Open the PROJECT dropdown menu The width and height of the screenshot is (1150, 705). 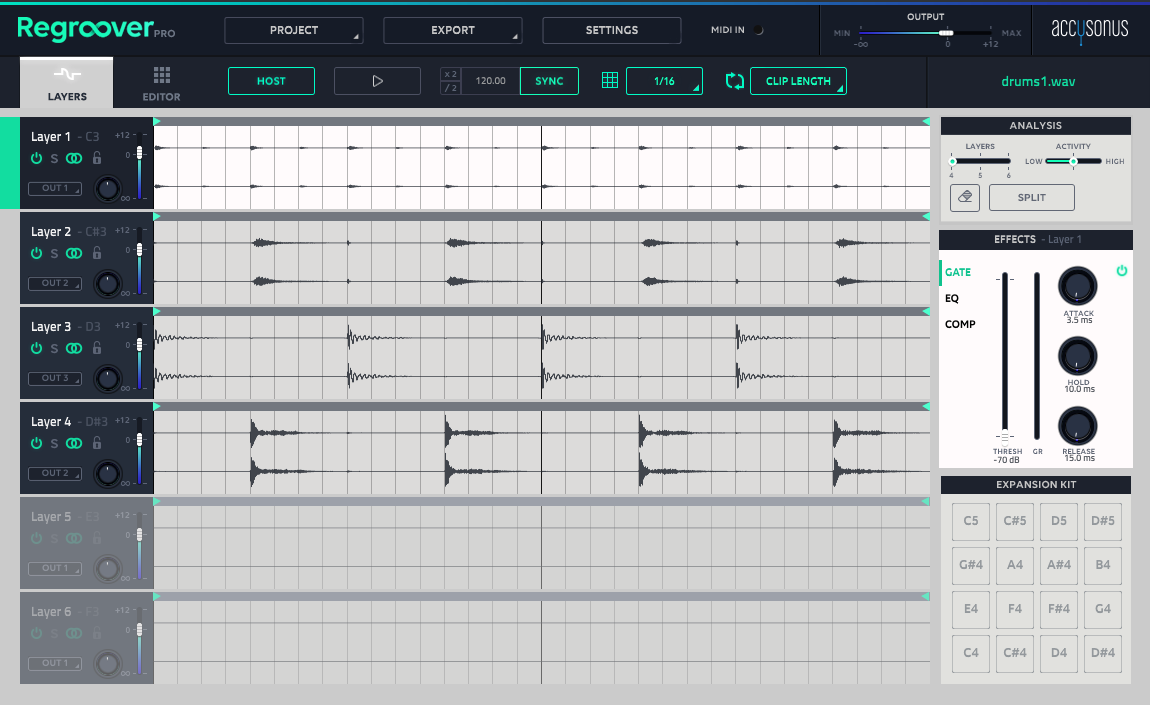[293, 30]
